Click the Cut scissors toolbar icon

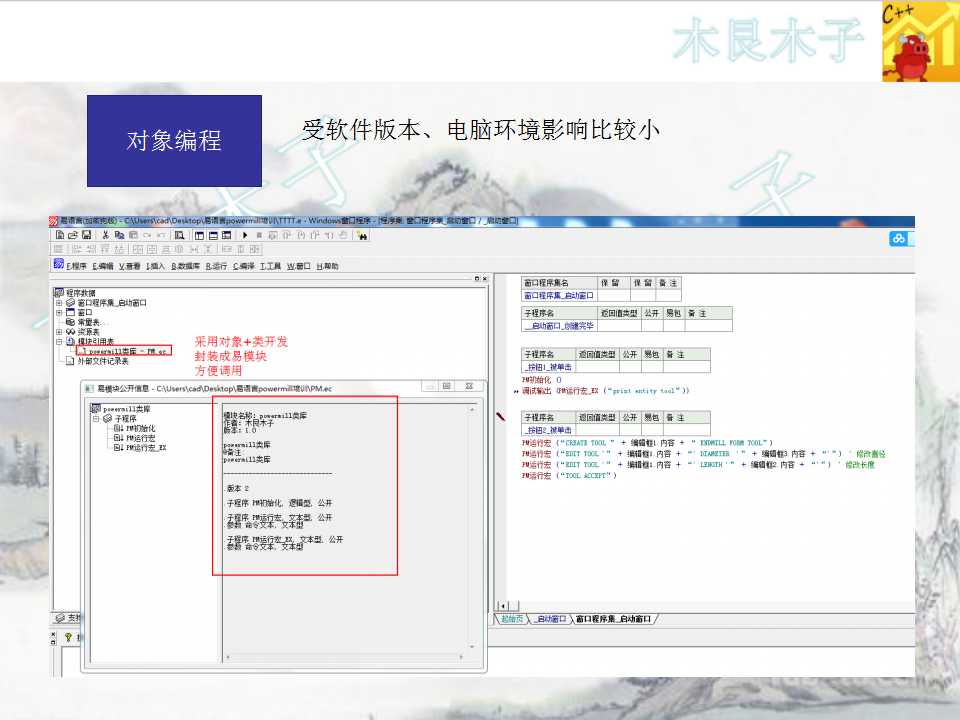(x=105, y=235)
